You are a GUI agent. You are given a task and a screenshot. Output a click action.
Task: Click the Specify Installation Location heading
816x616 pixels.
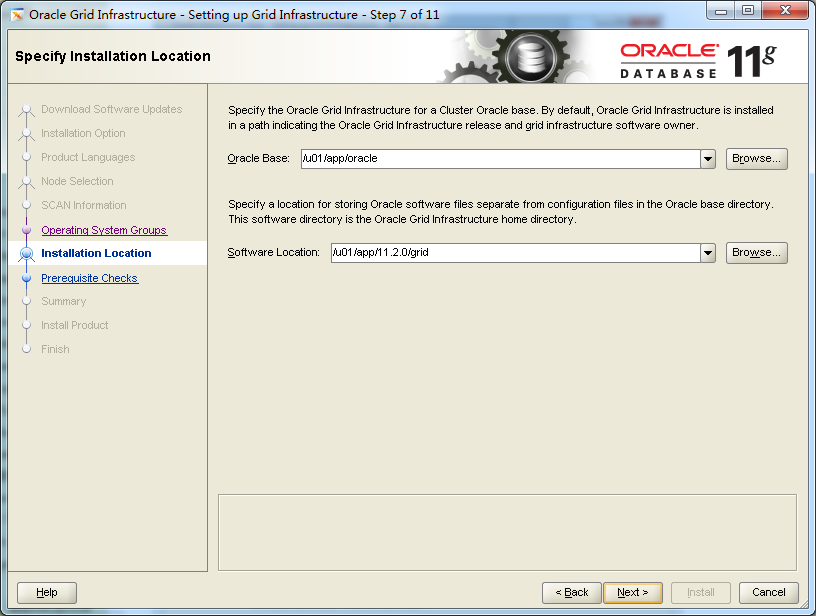click(x=113, y=56)
